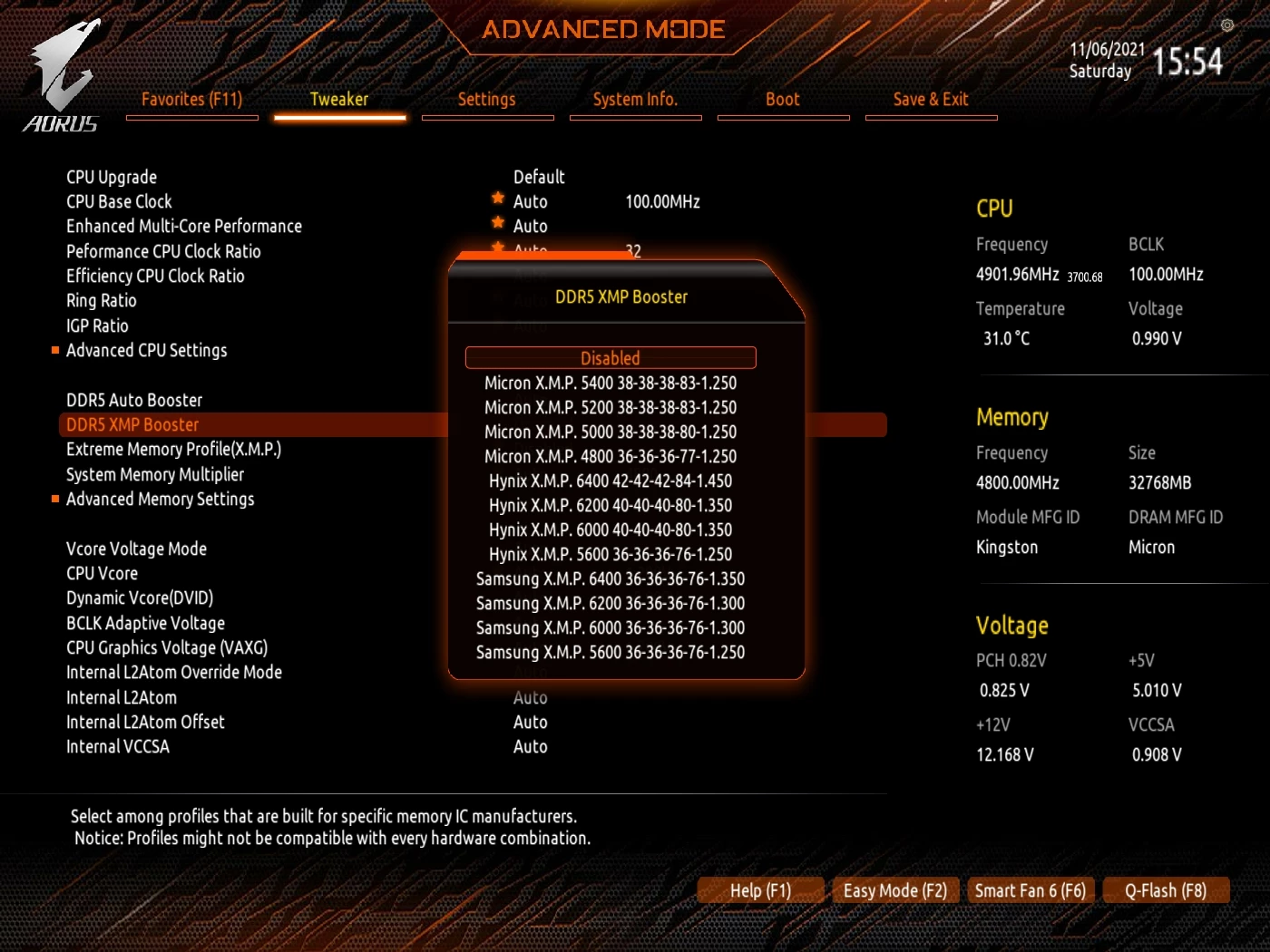Select Internal L2Atom Override Mode row
The height and width of the screenshot is (952, 1270).
tap(174, 672)
